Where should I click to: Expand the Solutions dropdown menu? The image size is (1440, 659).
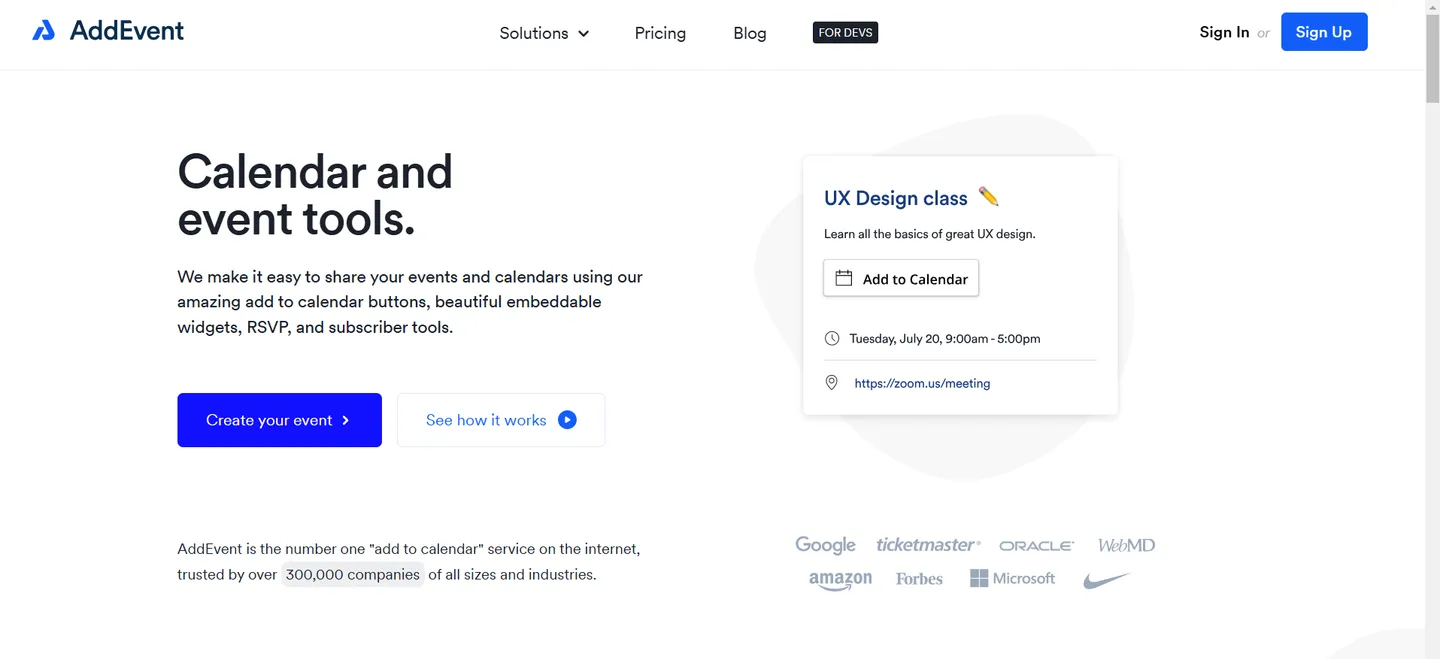[544, 33]
